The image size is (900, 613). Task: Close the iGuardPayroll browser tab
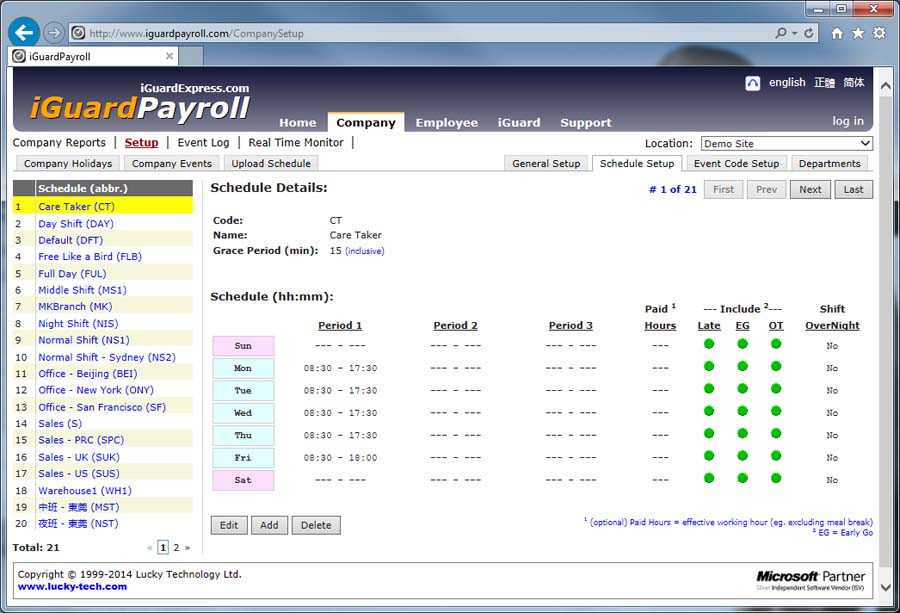[x=169, y=56]
